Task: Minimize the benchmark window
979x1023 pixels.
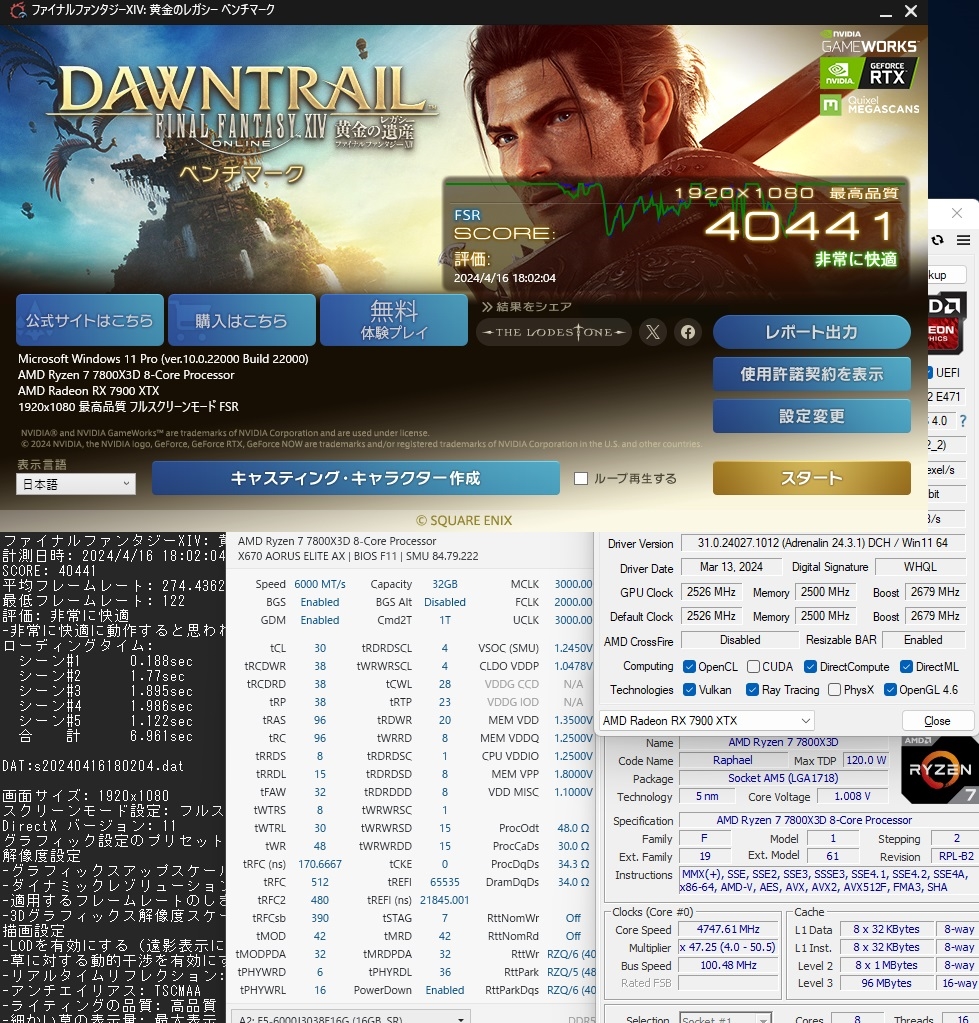Action: [886, 12]
